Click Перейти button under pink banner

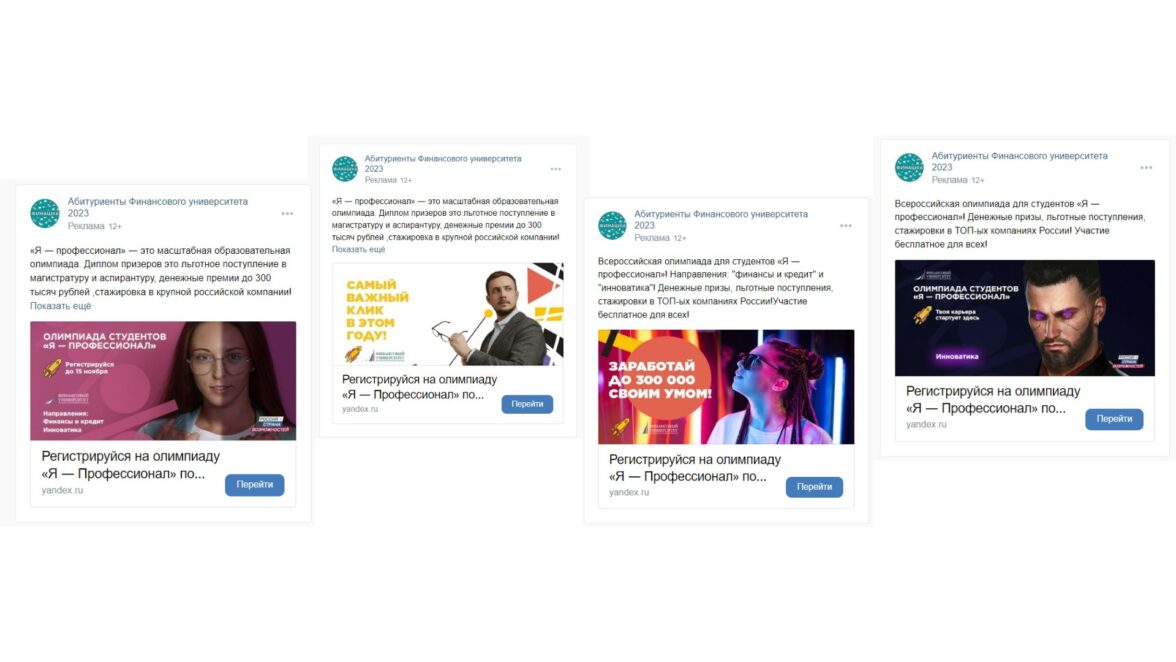254,484
